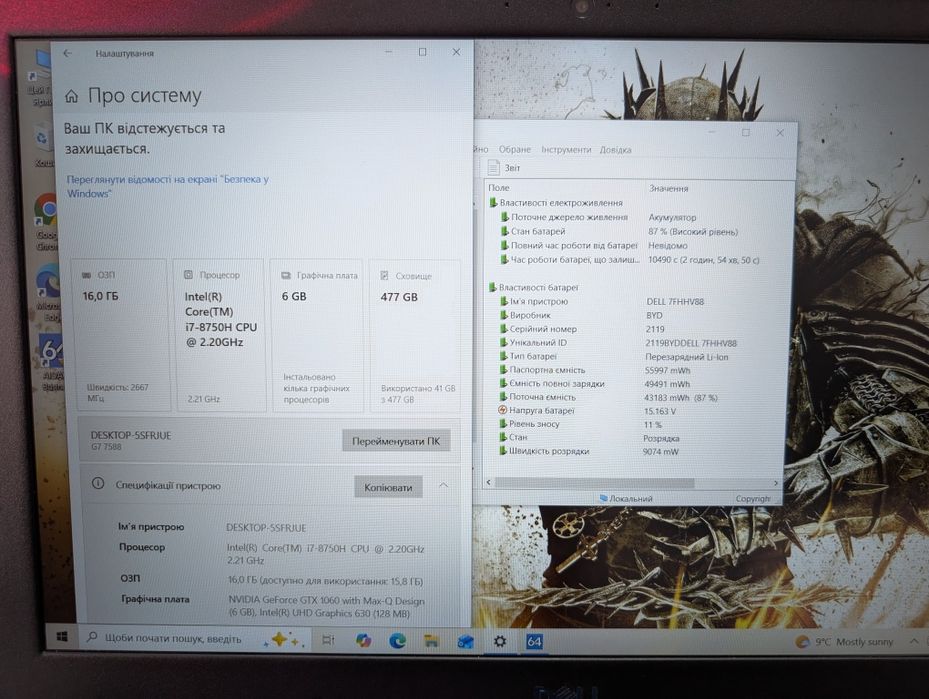
Task: Show hidden tray icons with the taskbar chevron
Action: click(914, 641)
